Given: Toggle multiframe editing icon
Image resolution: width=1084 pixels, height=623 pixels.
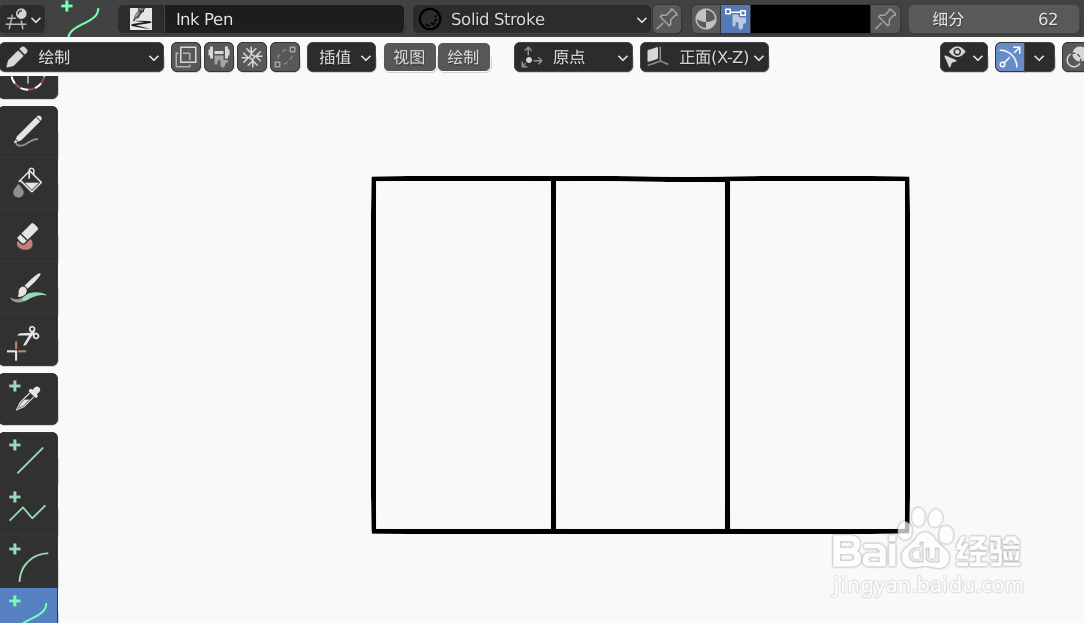Looking at the screenshot, I should click(286, 57).
